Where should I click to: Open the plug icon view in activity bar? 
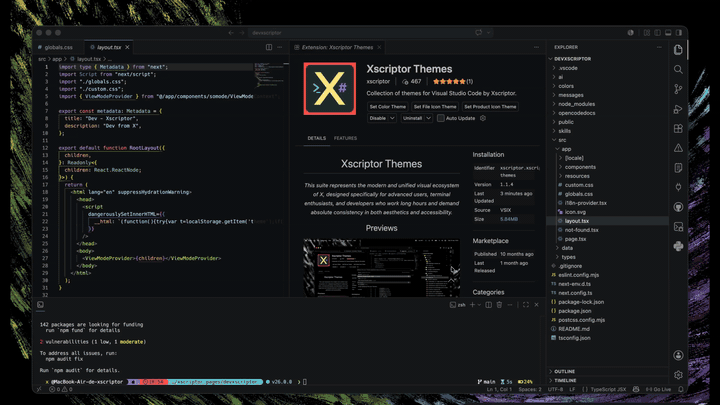(x=678, y=187)
